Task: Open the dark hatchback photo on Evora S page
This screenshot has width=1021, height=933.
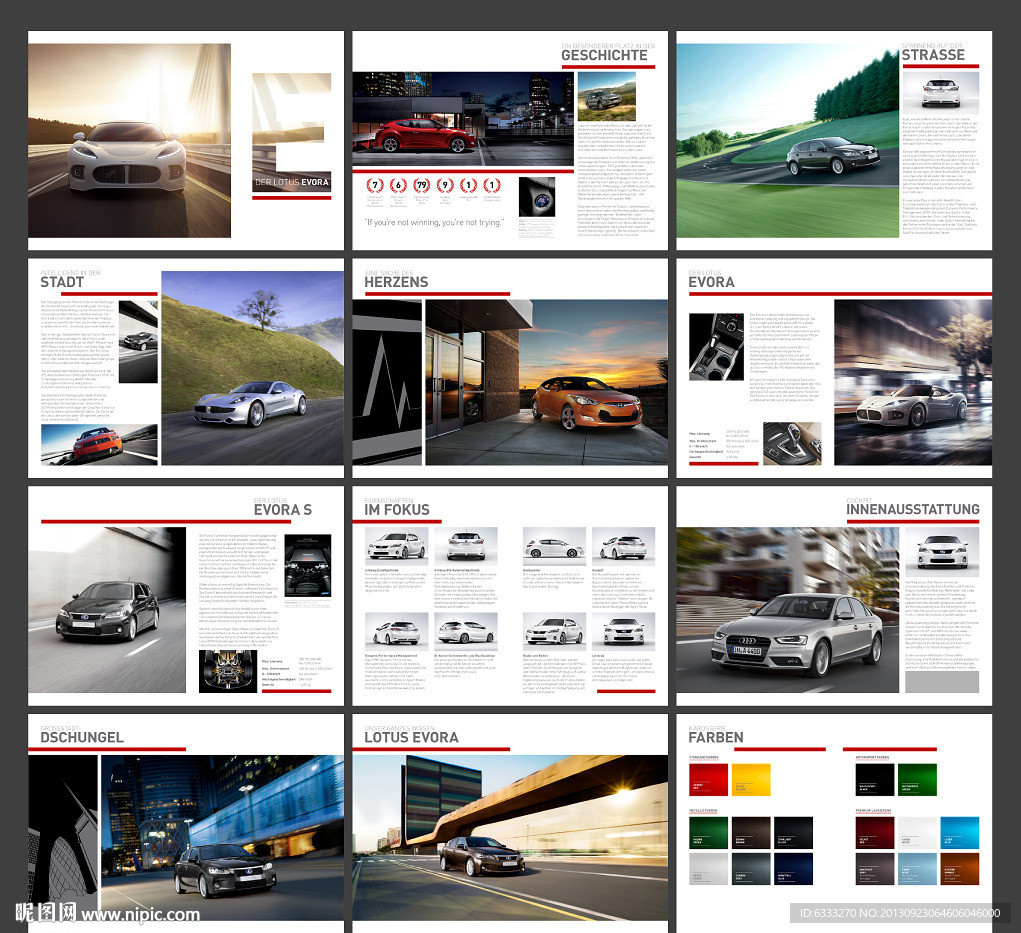Action: [107, 610]
